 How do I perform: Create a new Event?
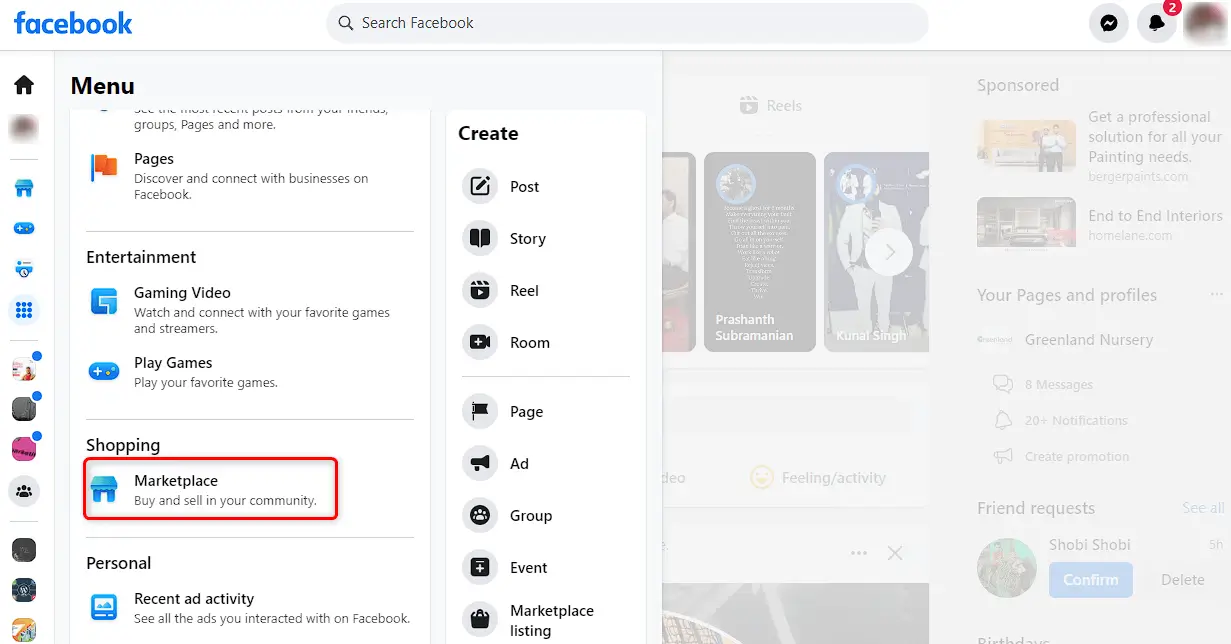[x=546, y=567]
